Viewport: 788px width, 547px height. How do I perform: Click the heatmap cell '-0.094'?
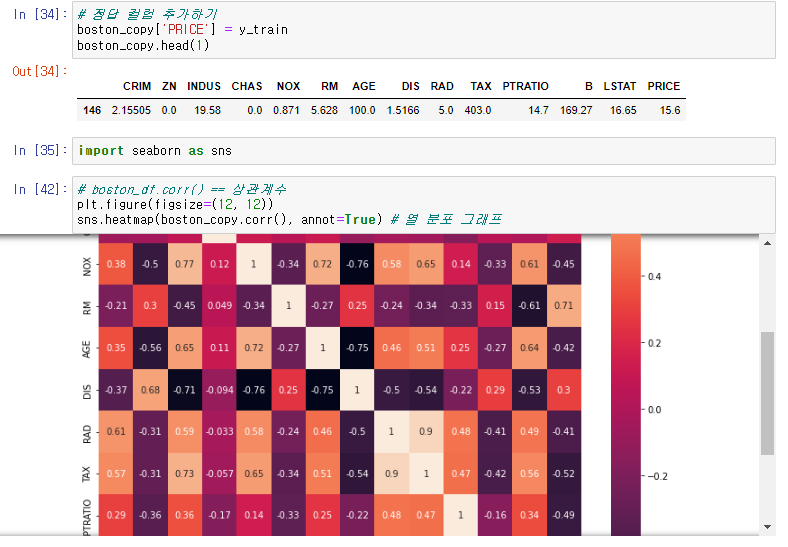click(220, 390)
